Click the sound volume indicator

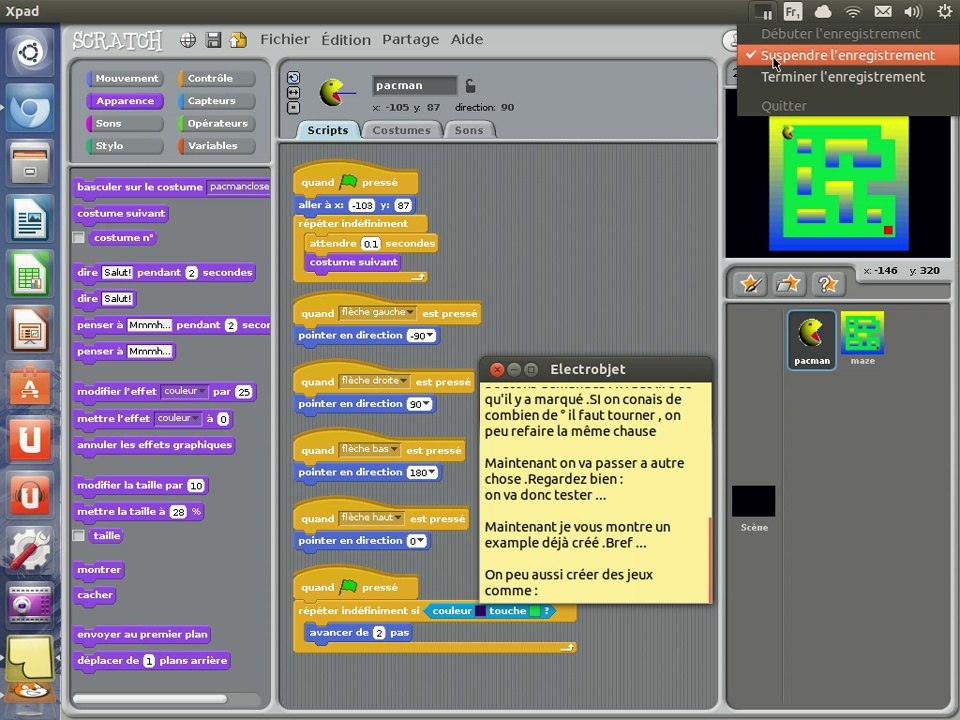click(x=912, y=12)
